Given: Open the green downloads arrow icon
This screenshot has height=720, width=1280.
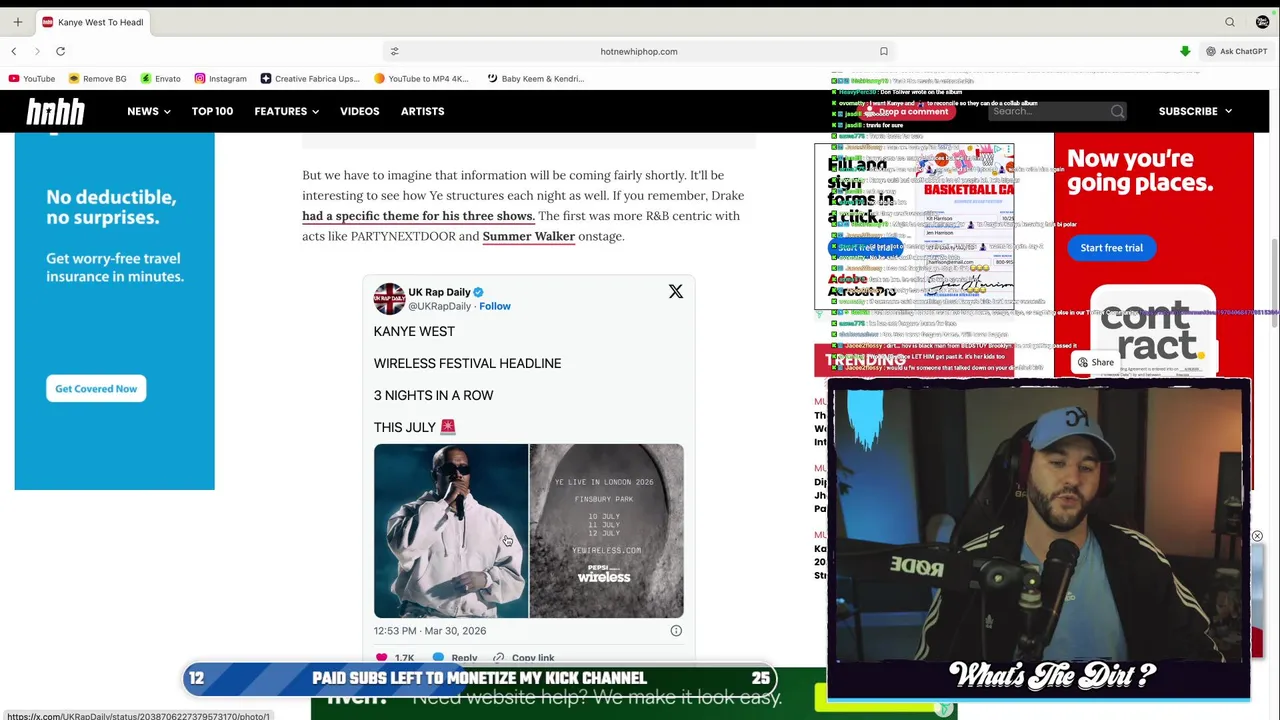Looking at the screenshot, I should tap(1185, 51).
